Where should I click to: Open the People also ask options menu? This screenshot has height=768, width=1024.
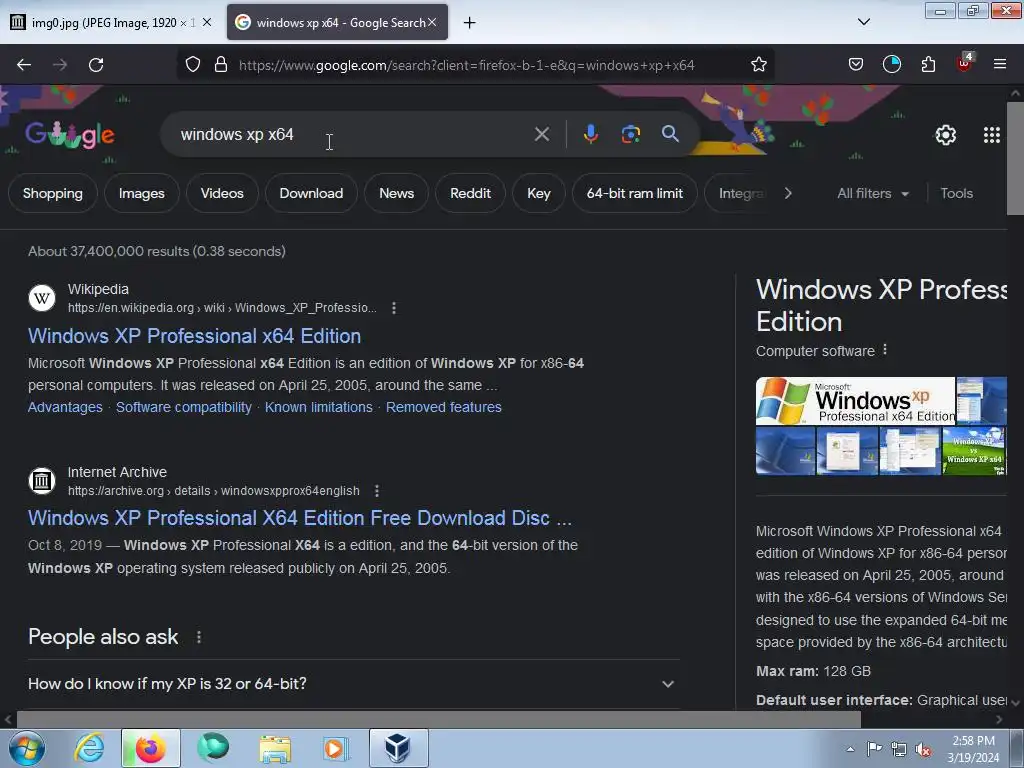click(x=199, y=637)
